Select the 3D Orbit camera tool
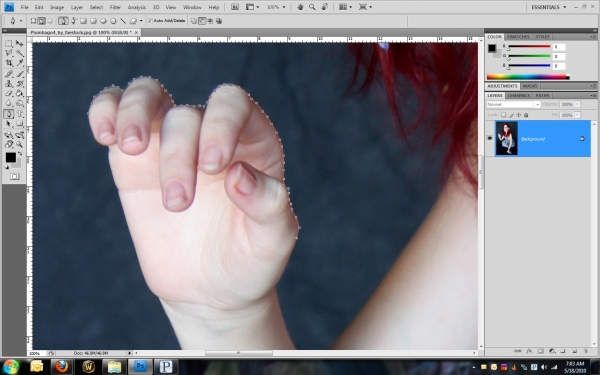The width and height of the screenshot is (600, 375). pyautogui.click(x=20, y=135)
